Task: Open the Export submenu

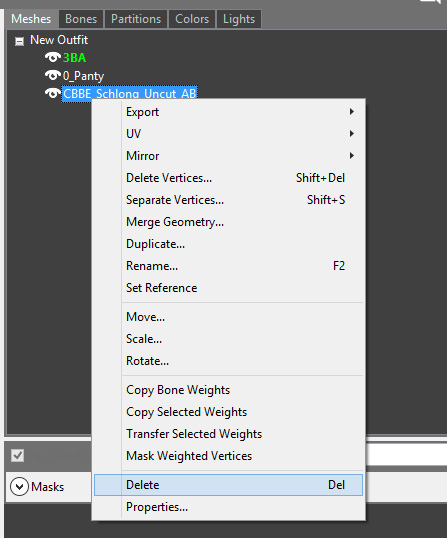Action: tap(228, 112)
